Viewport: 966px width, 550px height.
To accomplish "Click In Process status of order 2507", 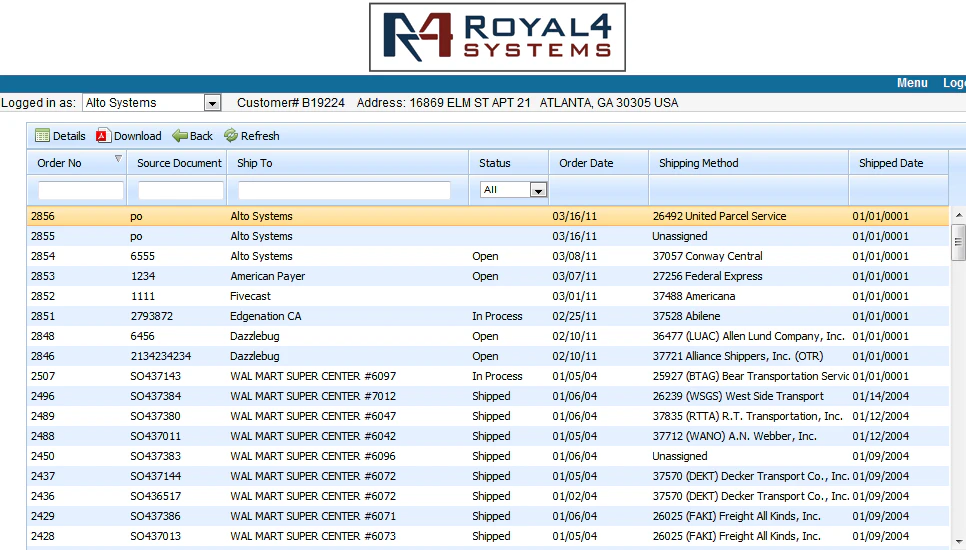I will coord(497,376).
